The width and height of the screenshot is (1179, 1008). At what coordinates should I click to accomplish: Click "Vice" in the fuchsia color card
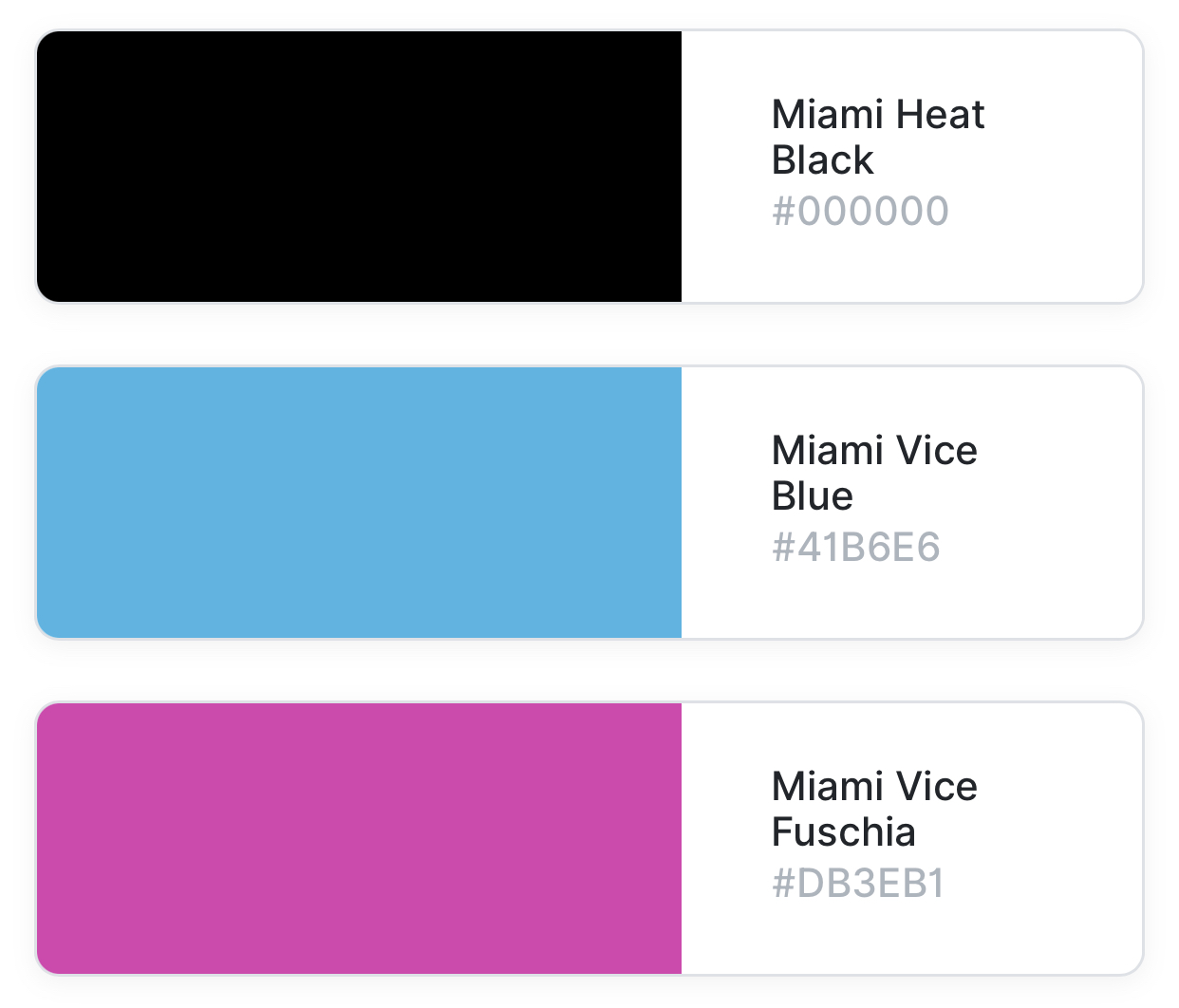(937, 787)
